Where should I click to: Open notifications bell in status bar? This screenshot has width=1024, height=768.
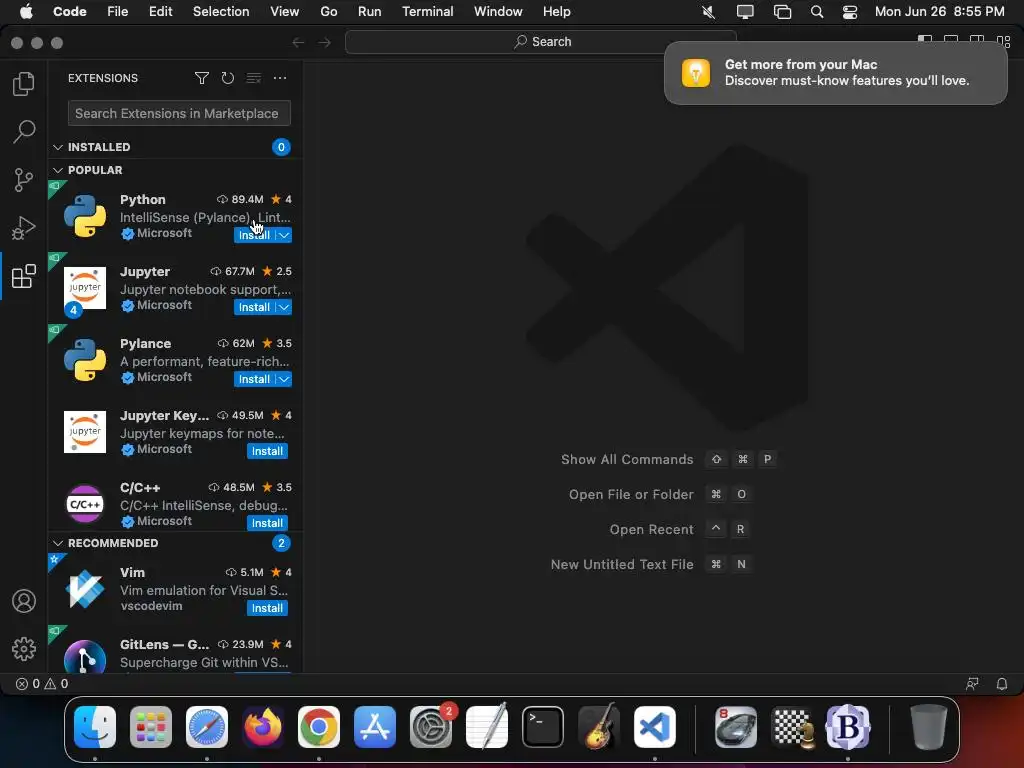coord(1001,684)
